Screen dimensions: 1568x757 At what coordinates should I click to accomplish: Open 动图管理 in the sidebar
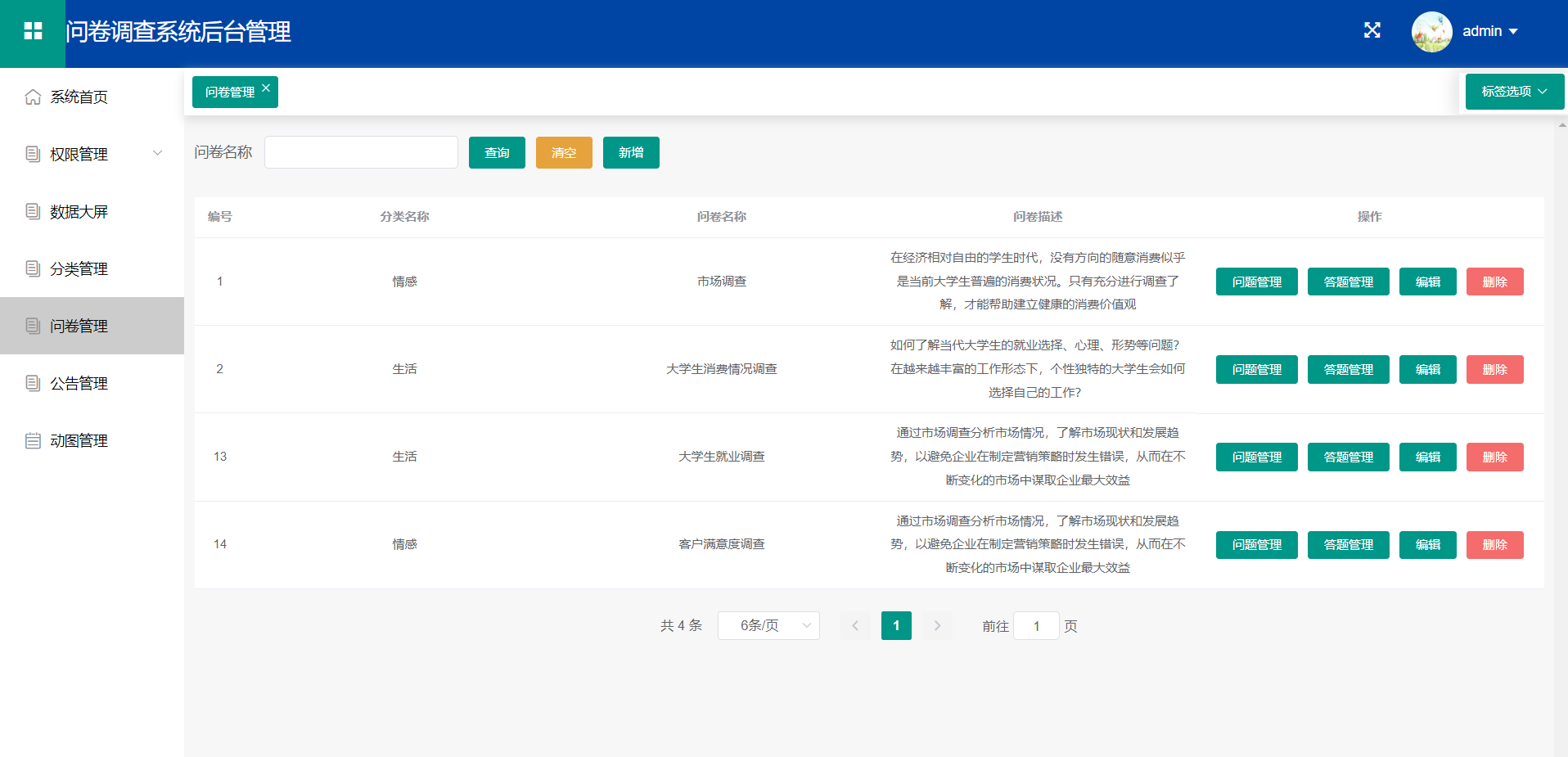coord(92,440)
